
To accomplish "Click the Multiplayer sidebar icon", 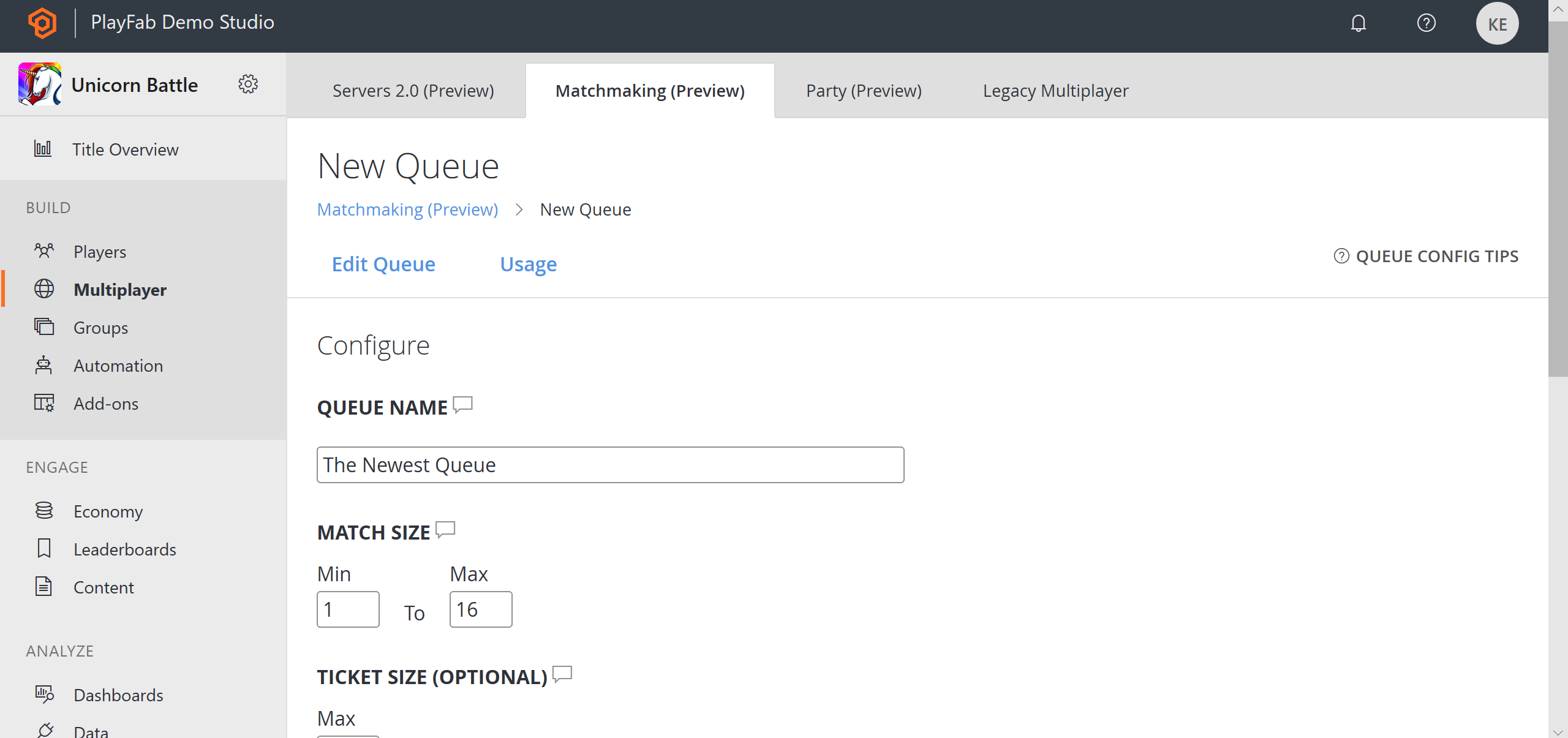I will coord(44,289).
